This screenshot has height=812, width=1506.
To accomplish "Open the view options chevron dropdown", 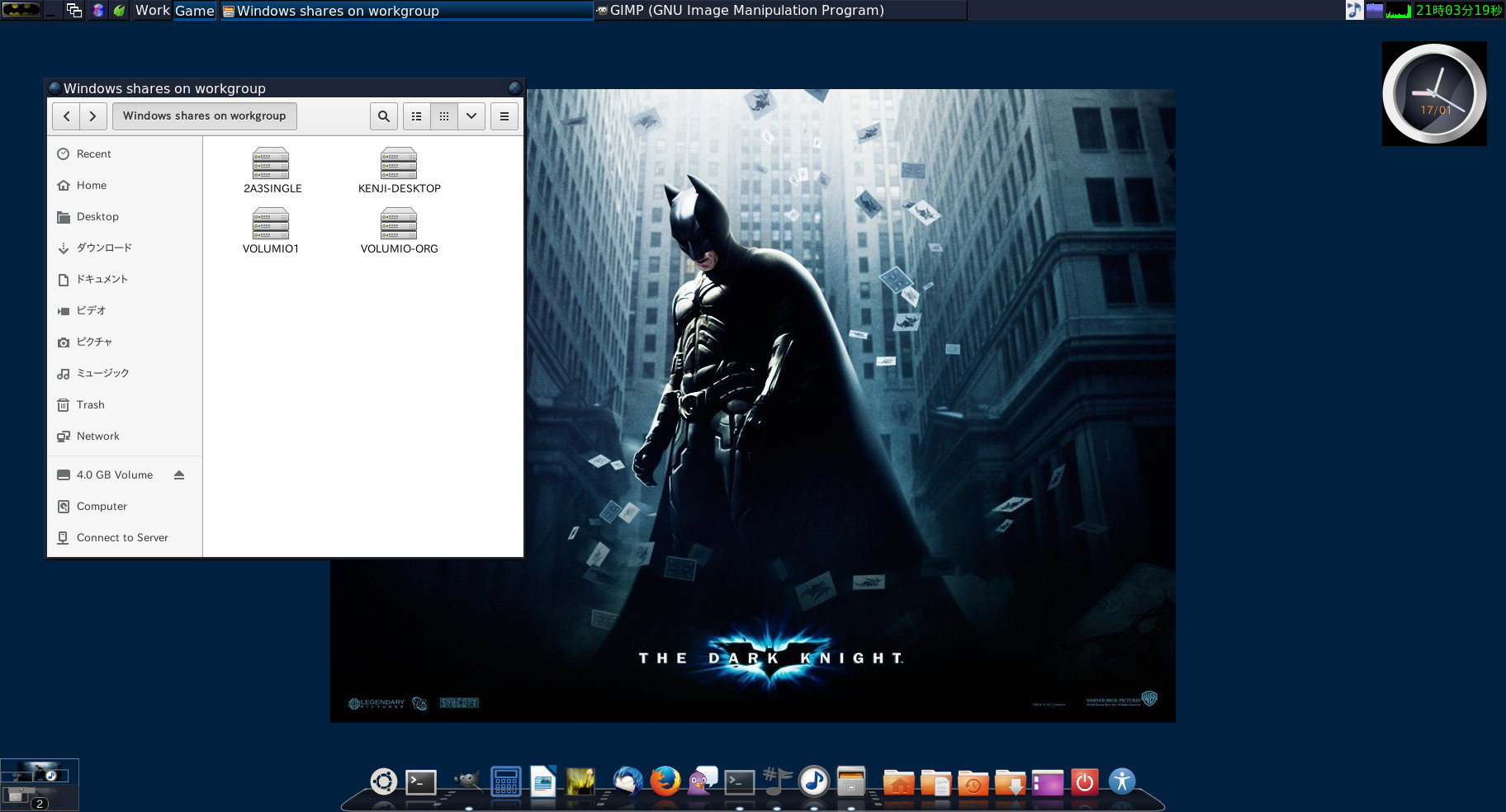I will (x=471, y=116).
